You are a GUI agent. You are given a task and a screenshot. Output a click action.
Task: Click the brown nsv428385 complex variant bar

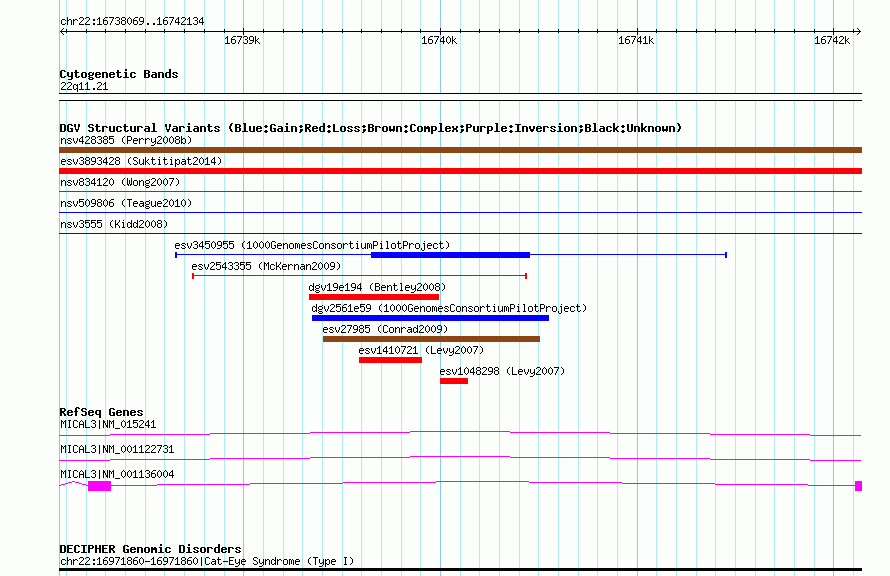pyautogui.click(x=460, y=150)
